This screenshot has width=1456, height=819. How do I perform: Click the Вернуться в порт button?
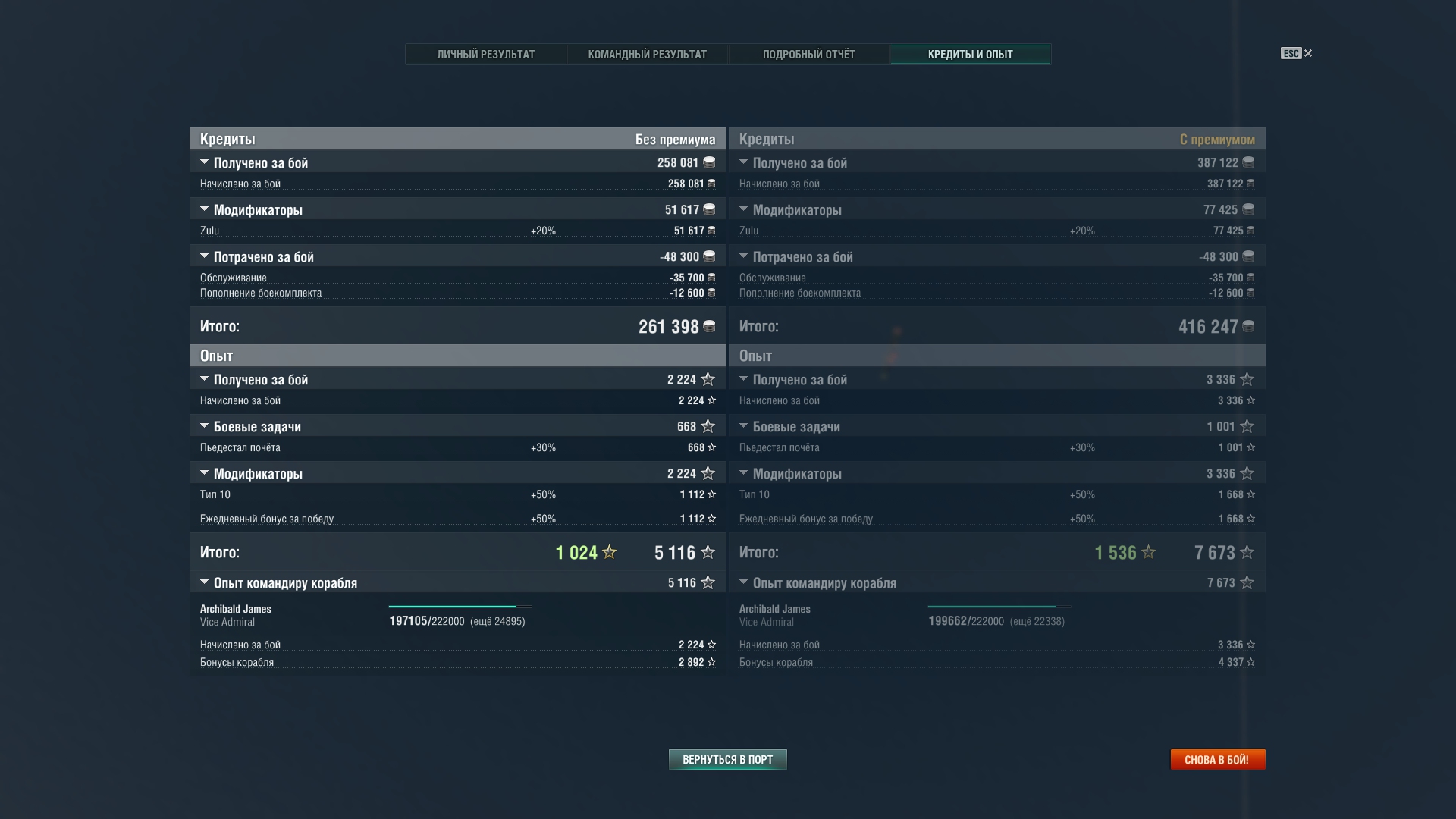pos(727,759)
